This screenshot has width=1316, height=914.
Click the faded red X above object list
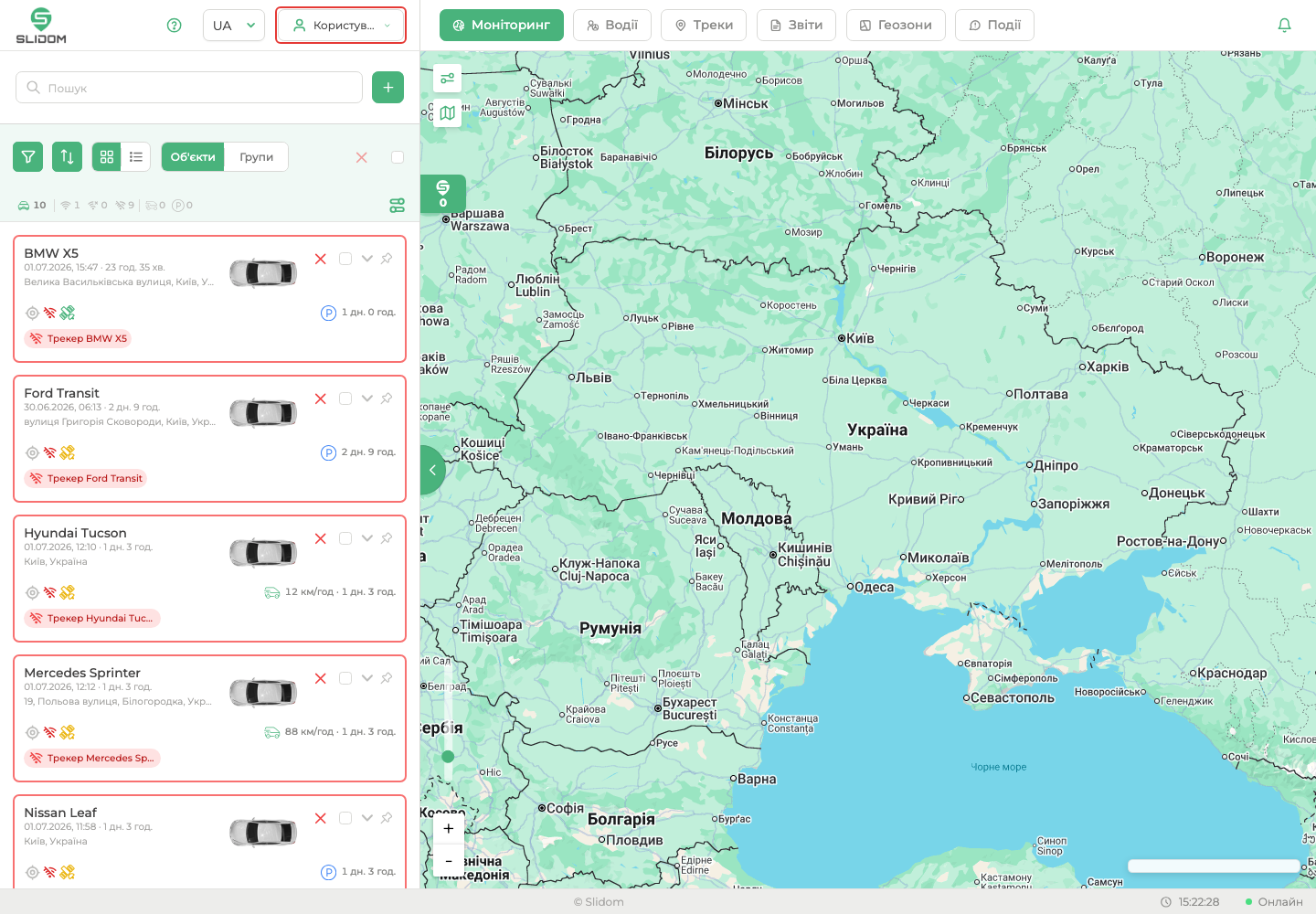pos(362,157)
